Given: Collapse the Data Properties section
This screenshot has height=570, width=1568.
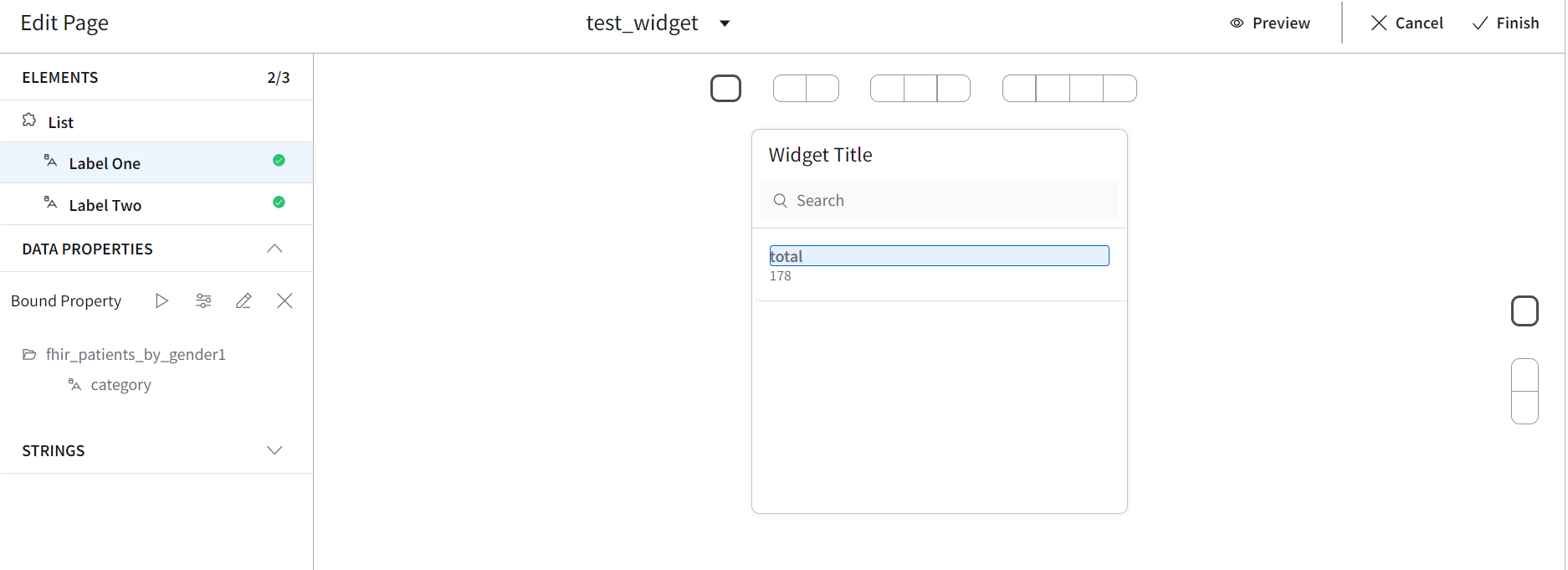Looking at the screenshot, I should pyautogui.click(x=274, y=249).
